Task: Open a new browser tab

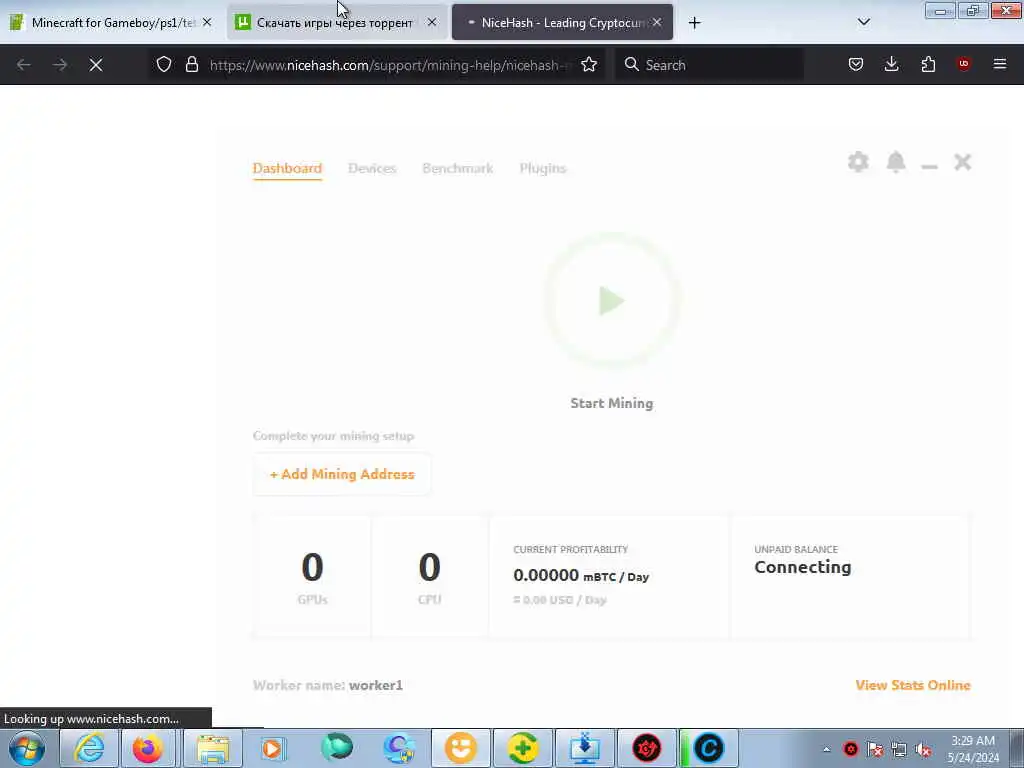Action: coord(694,23)
